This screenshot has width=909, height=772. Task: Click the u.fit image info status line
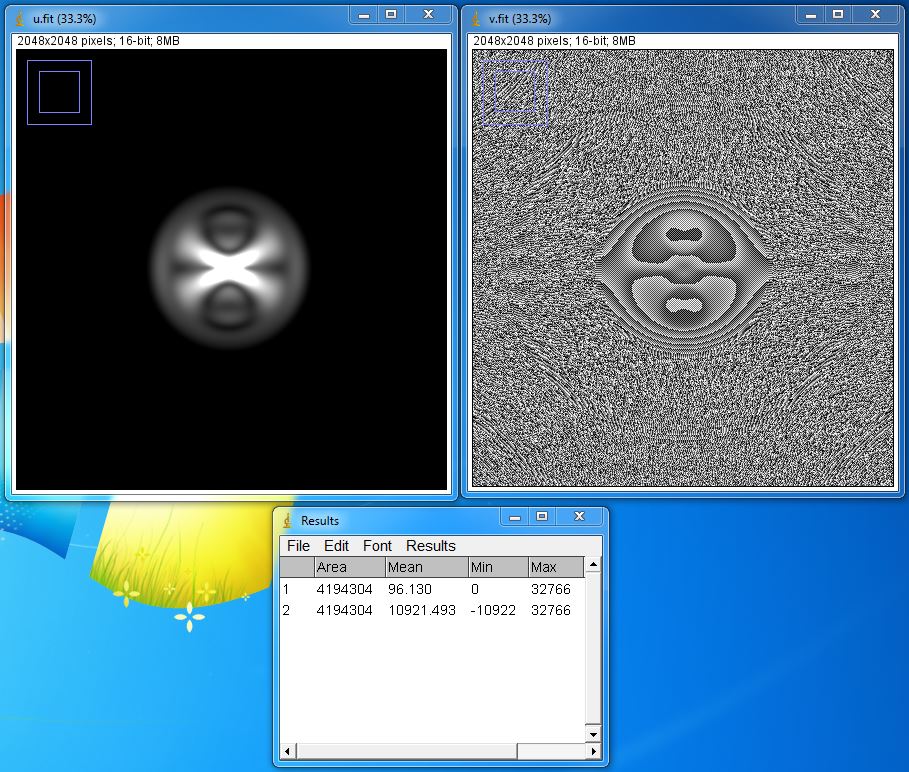[x=98, y=41]
